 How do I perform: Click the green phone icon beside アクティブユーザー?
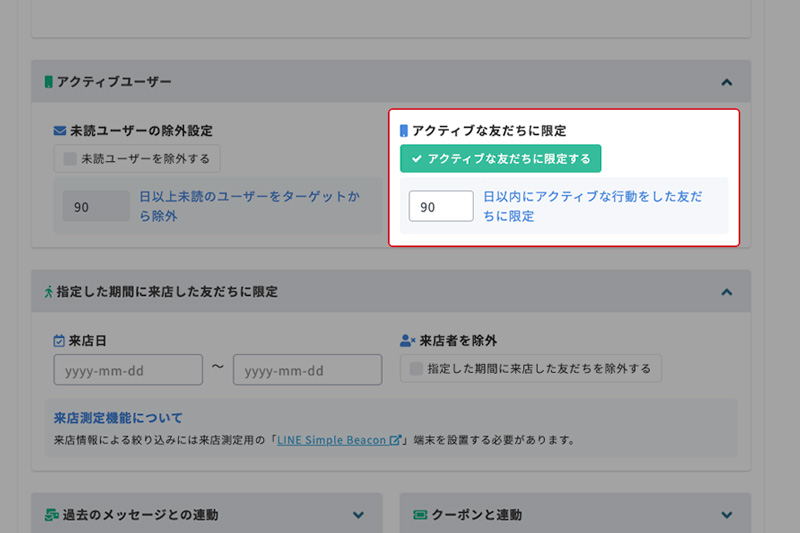click(48, 82)
